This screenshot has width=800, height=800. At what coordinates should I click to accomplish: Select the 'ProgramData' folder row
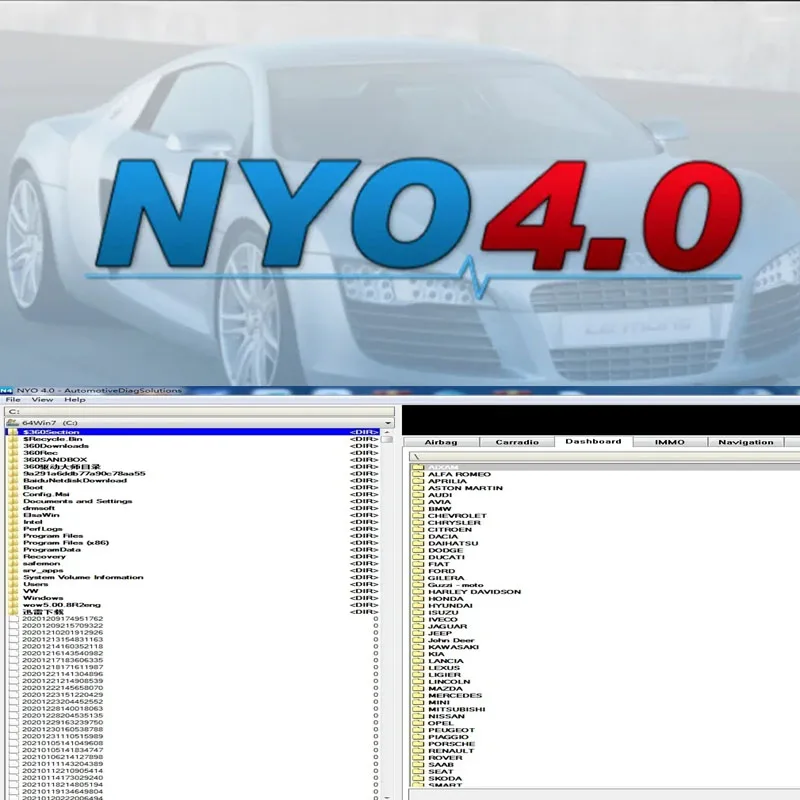pyautogui.click(x=193, y=549)
